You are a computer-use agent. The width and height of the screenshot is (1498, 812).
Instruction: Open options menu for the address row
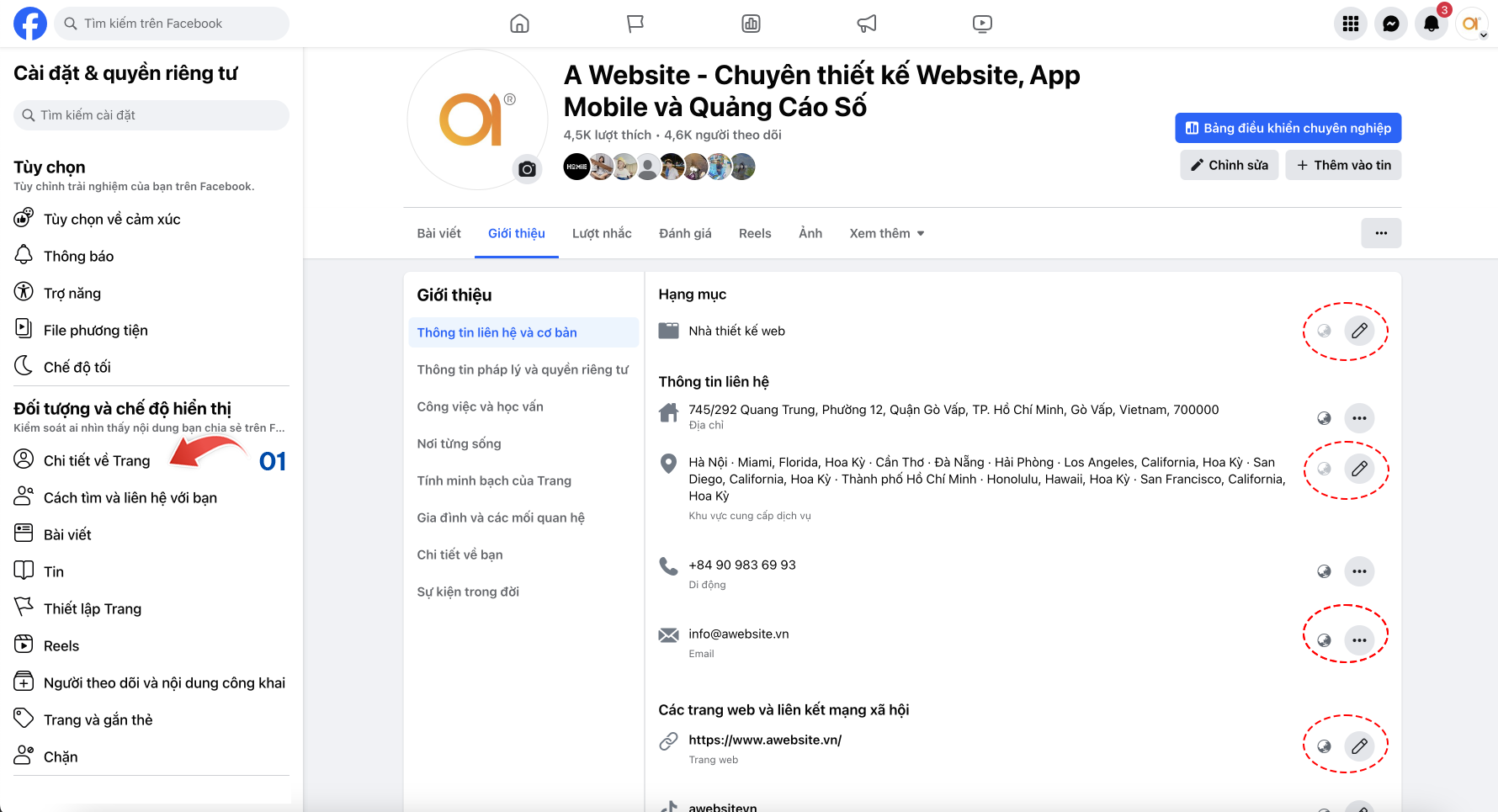tap(1359, 418)
